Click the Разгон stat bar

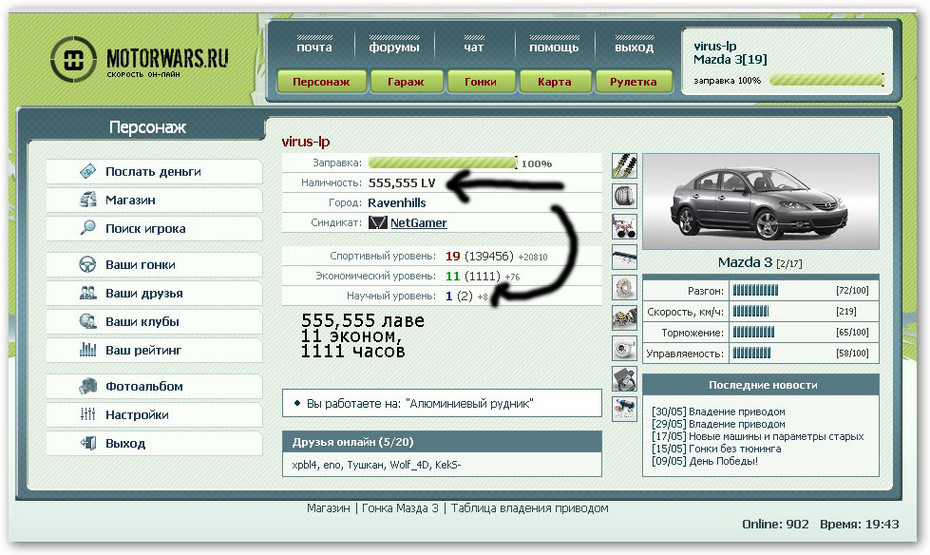pyautogui.click(x=756, y=291)
